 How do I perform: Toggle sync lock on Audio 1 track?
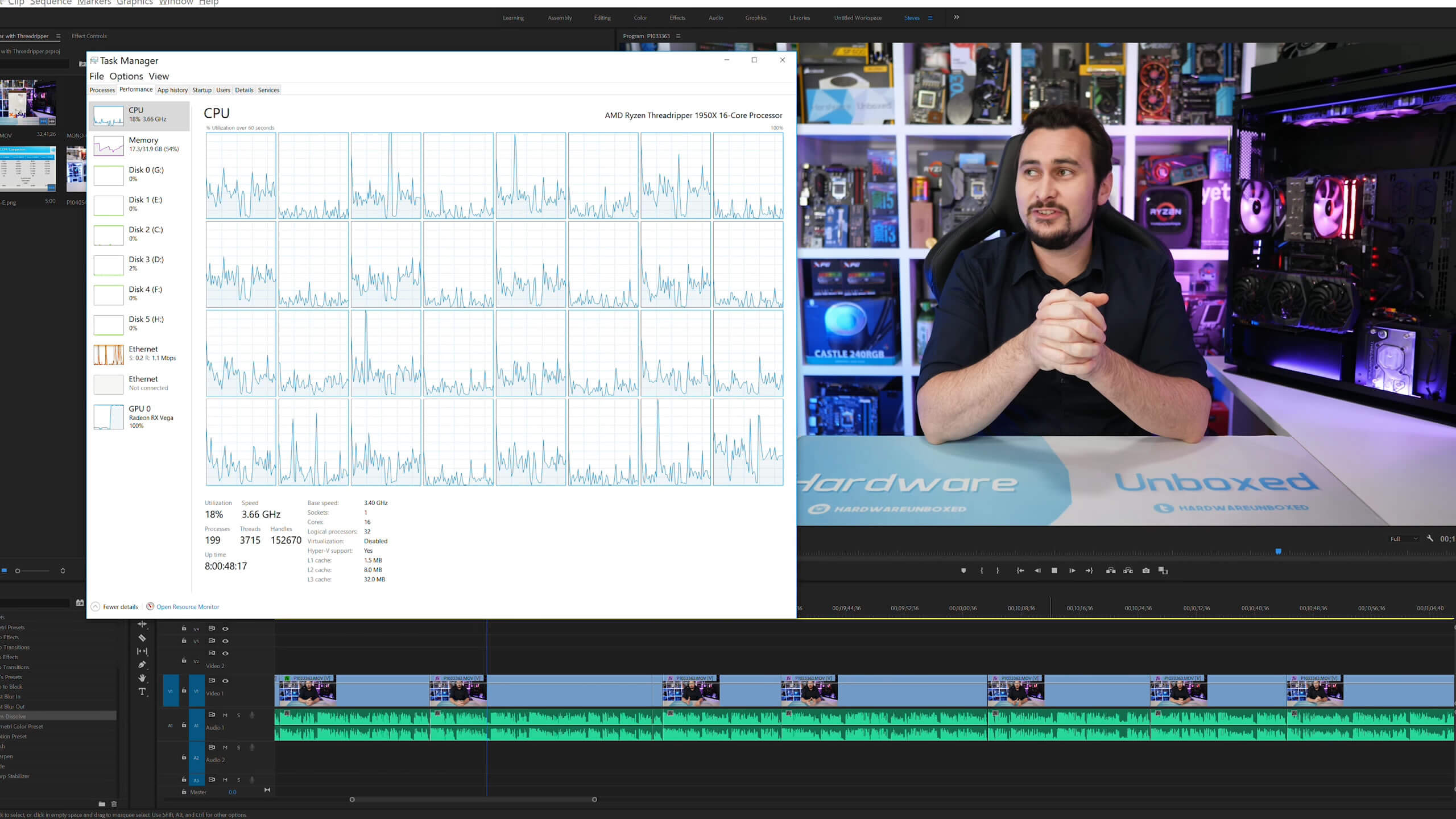click(212, 714)
